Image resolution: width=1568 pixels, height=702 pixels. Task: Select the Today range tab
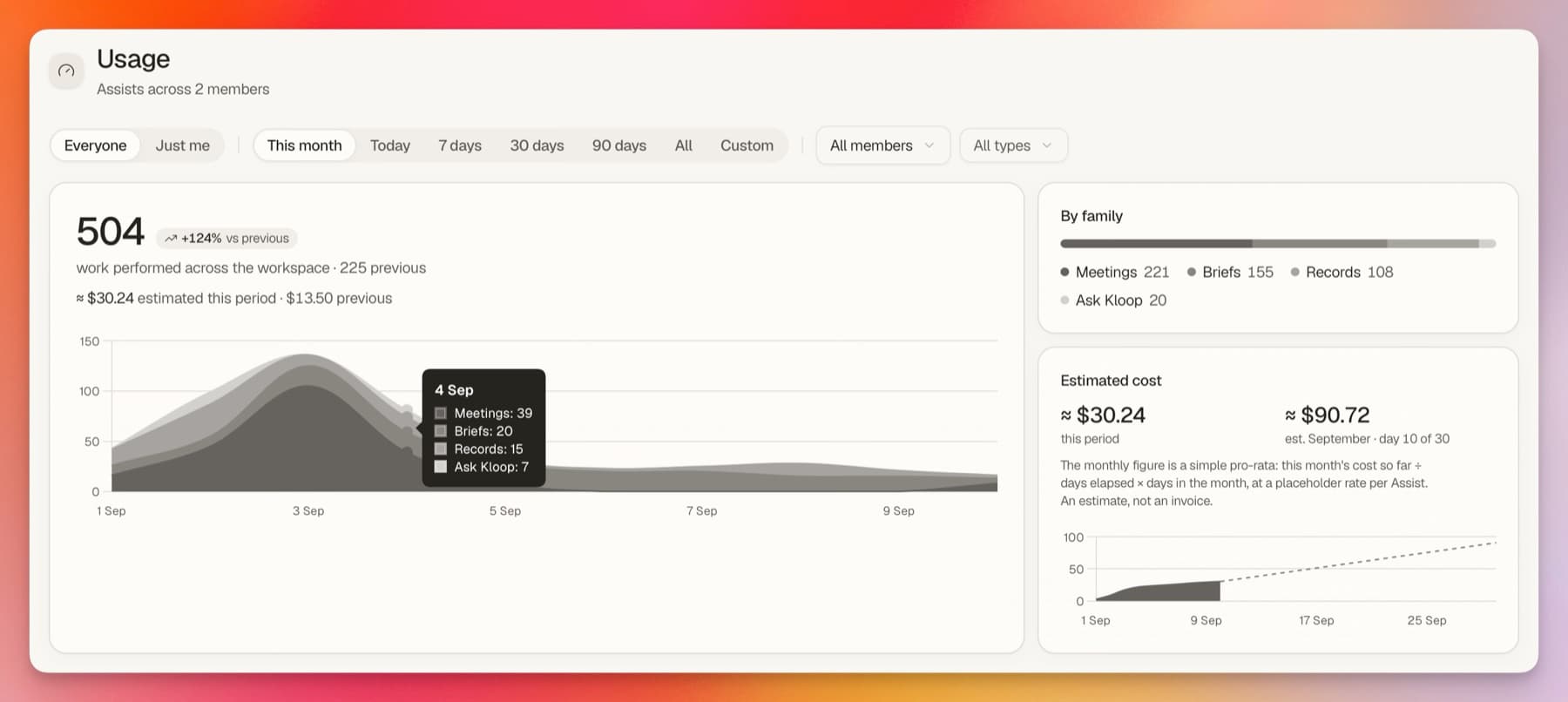pos(389,145)
